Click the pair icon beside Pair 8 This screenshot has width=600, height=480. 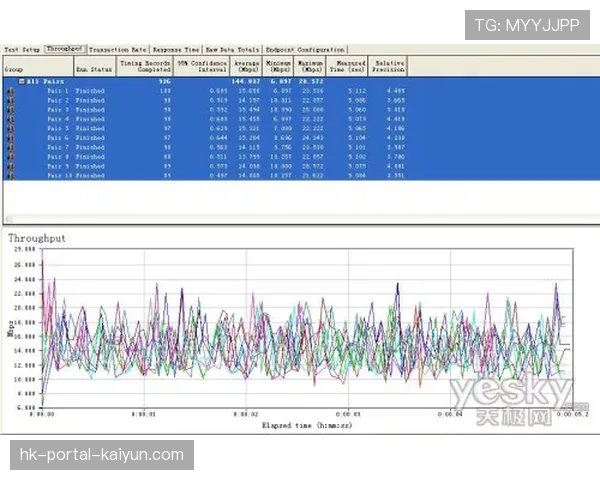tap(12, 157)
